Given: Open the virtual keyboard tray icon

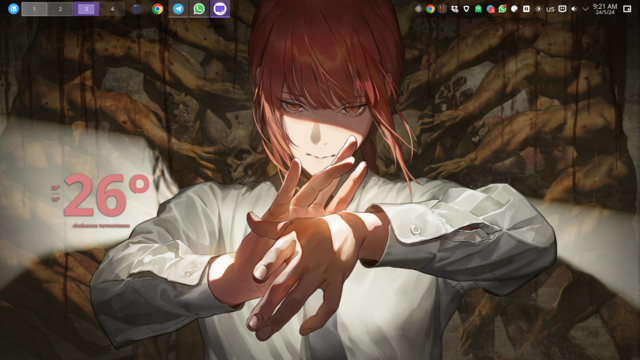Looking at the screenshot, I should click(x=562, y=9).
